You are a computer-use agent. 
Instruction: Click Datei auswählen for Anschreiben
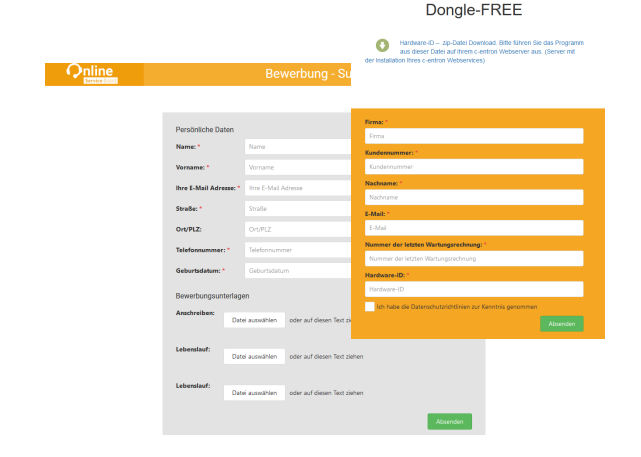click(x=254, y=320)
